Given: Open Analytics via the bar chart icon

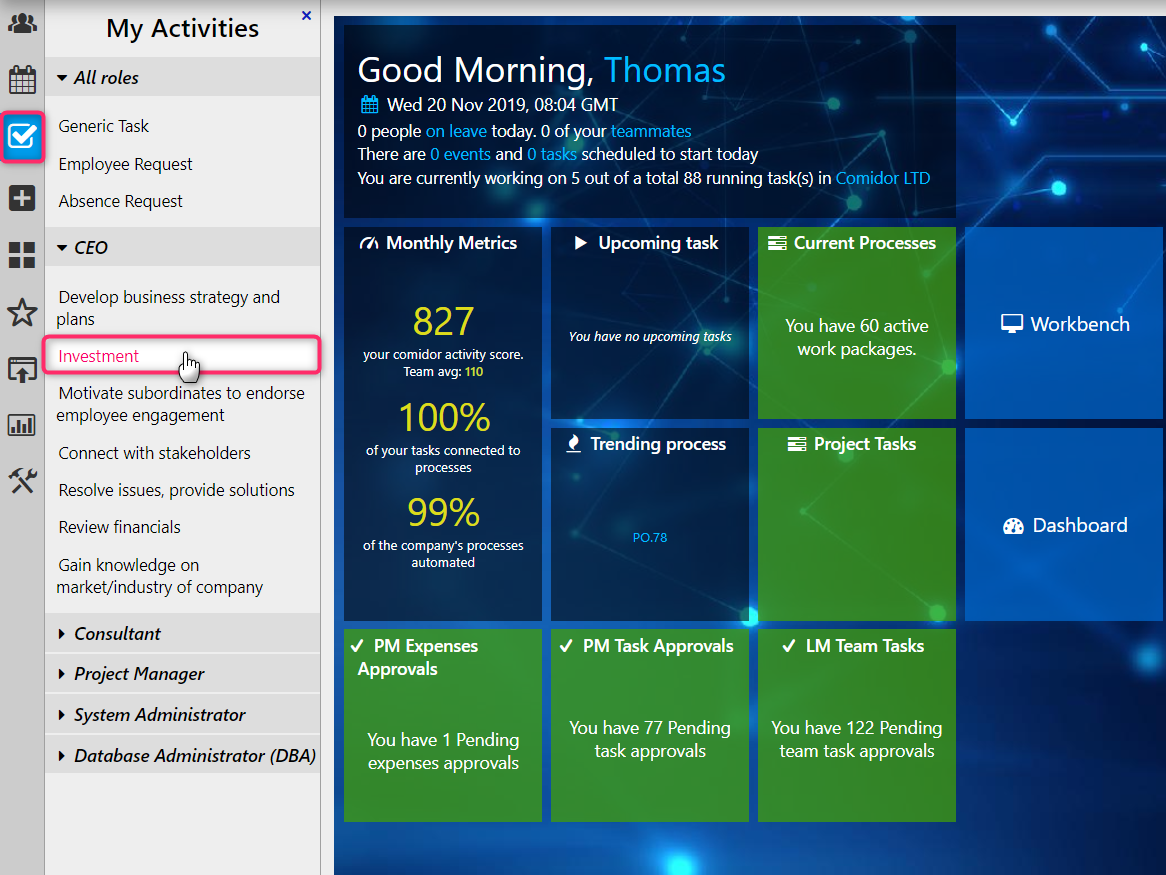Looking at the screenshot, I should [x=21, y=425].
